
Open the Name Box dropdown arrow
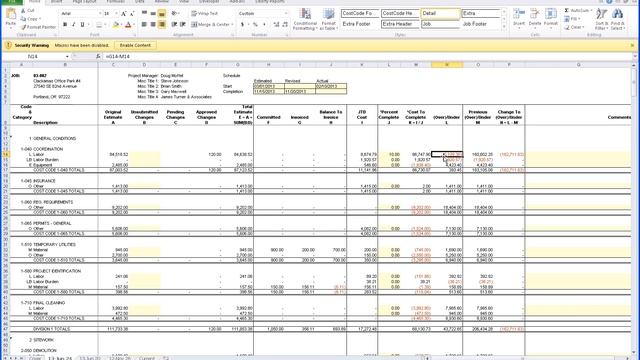pyautogui.click(x=67, y=56)
